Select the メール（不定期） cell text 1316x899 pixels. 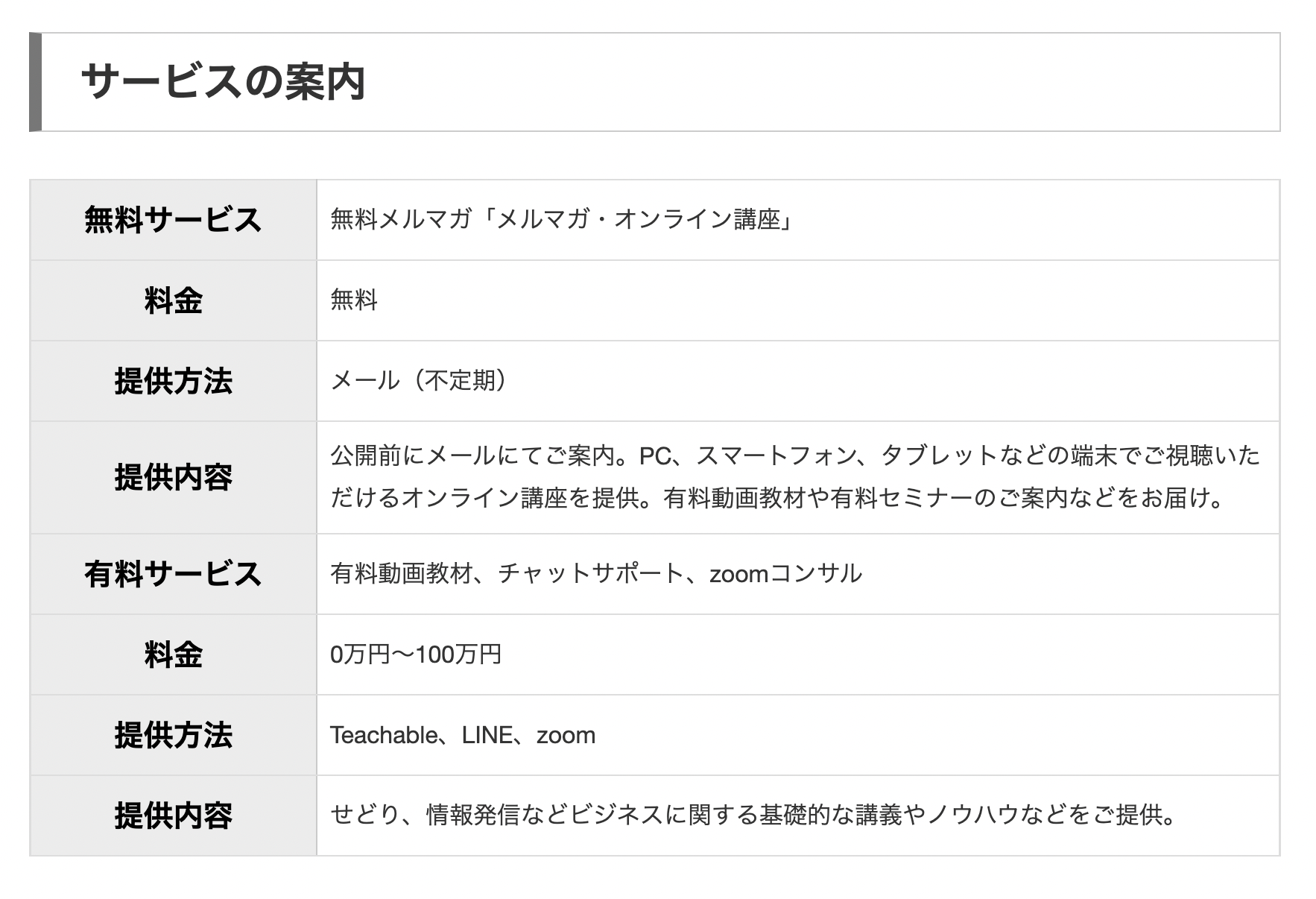click(x=420, y=381)
